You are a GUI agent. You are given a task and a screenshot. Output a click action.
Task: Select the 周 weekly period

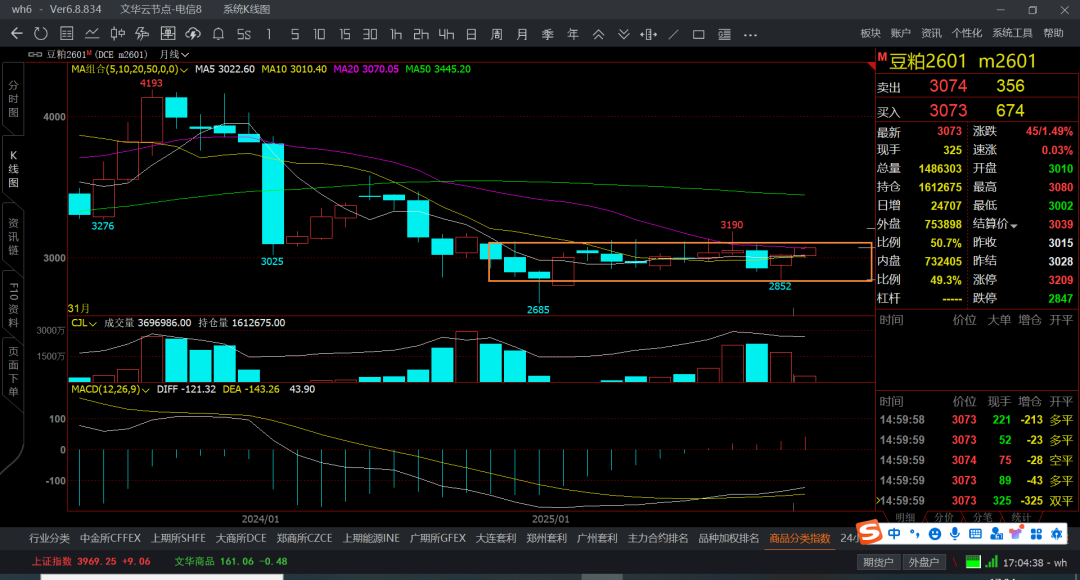(x=497, y=34)
